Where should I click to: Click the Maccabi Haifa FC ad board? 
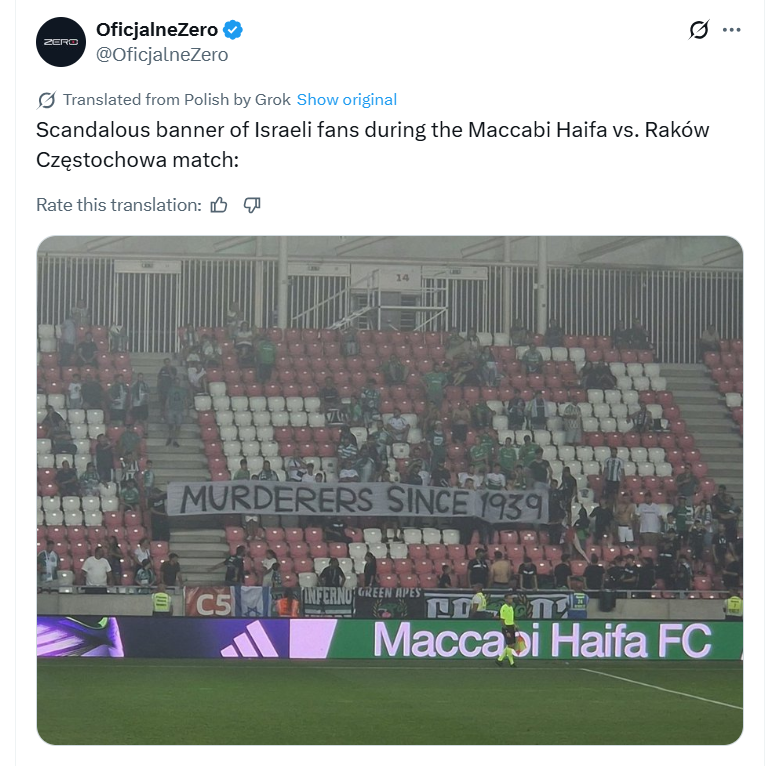tap(542, 641)
